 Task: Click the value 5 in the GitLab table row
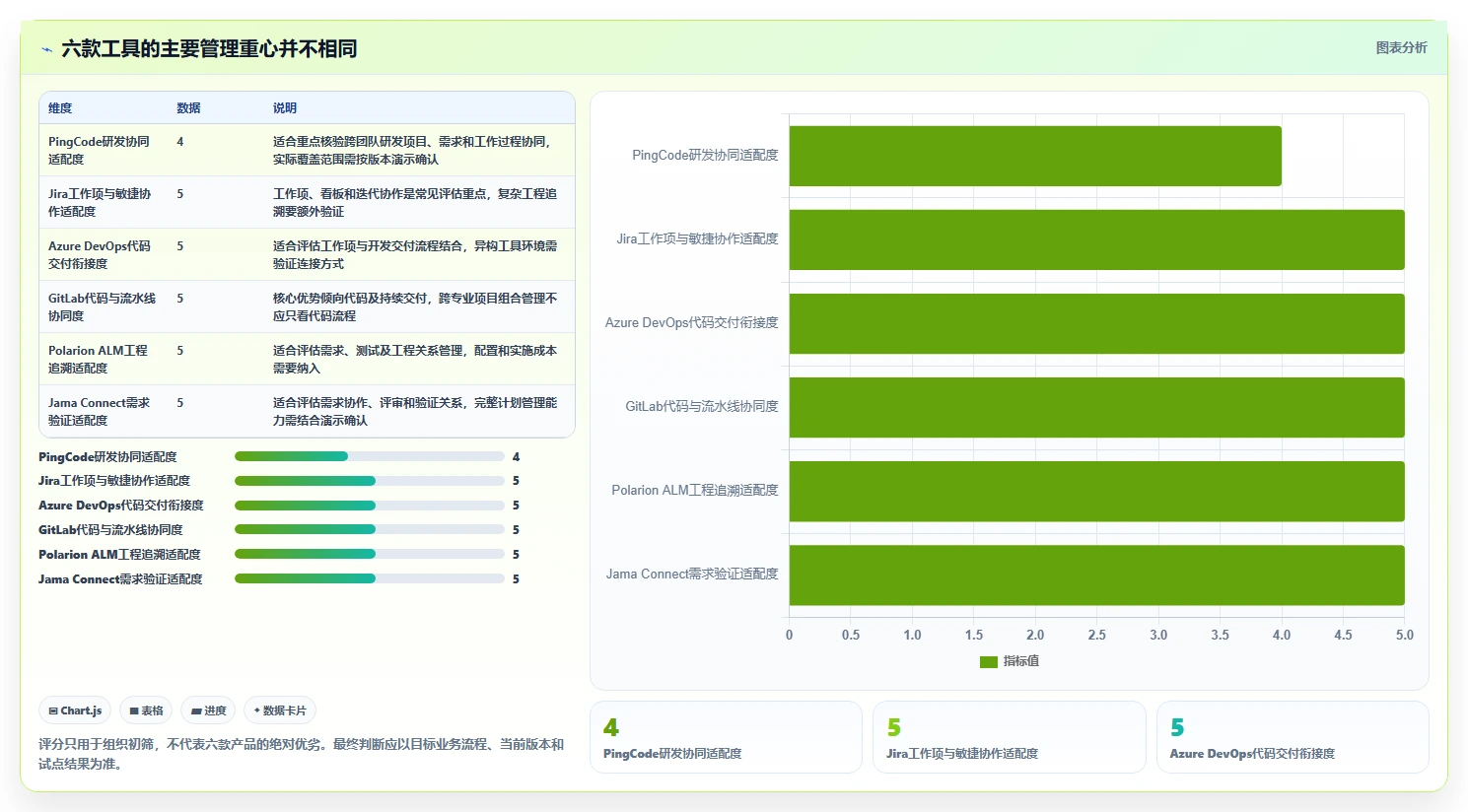(180, 299)
